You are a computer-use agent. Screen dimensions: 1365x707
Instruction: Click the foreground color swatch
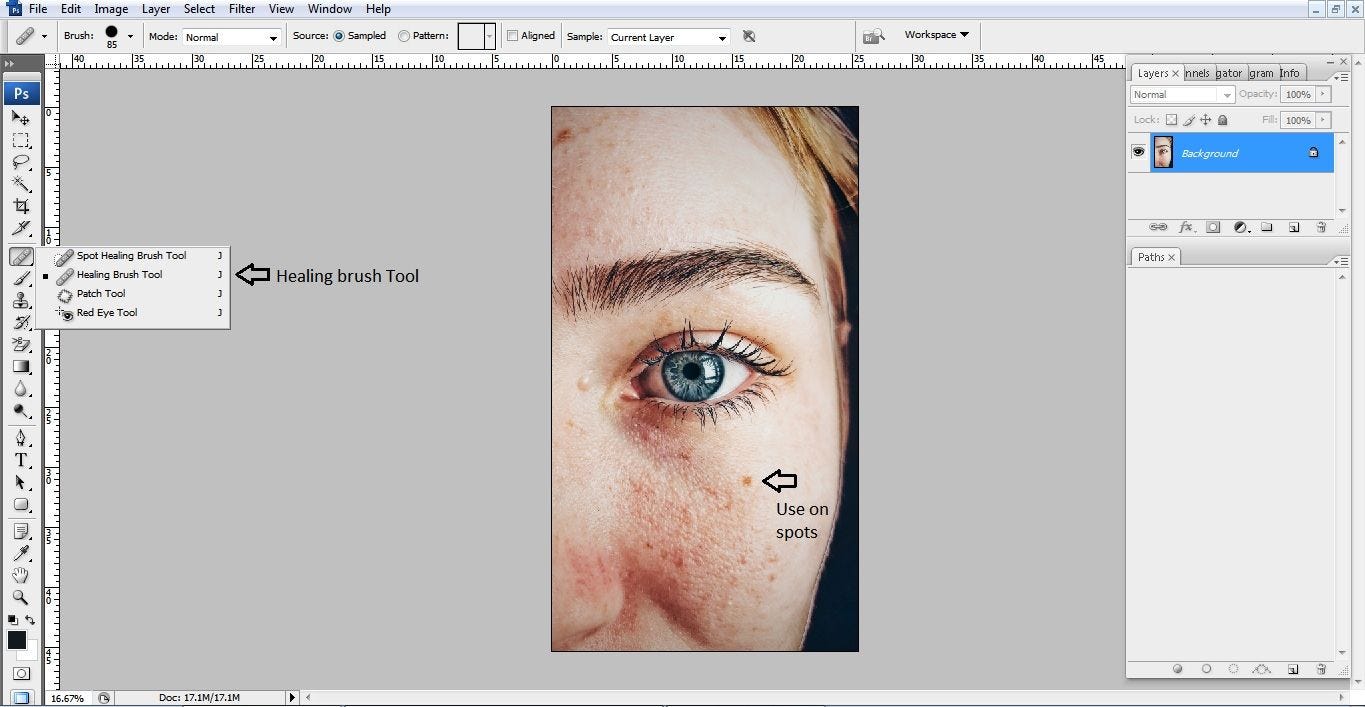click(17, 640)
